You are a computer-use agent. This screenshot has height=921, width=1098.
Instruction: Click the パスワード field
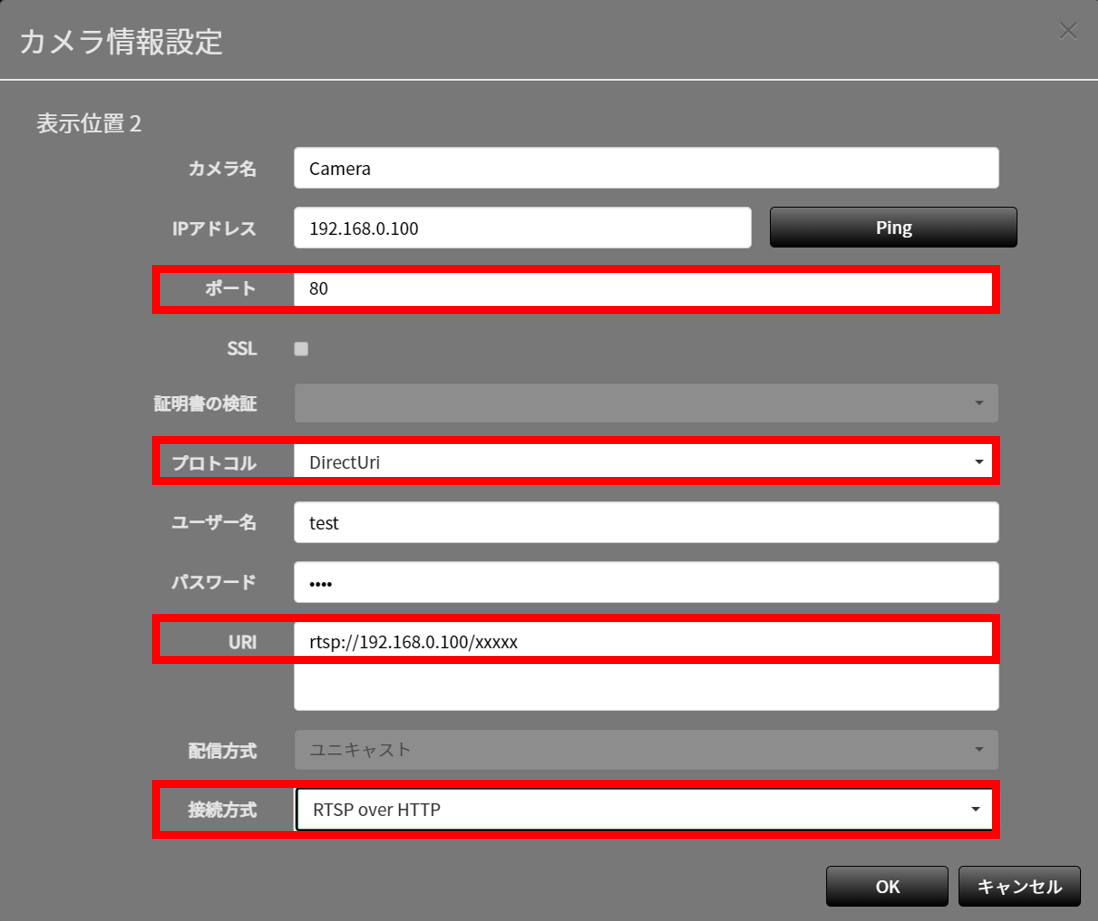[x=646, y=582]
